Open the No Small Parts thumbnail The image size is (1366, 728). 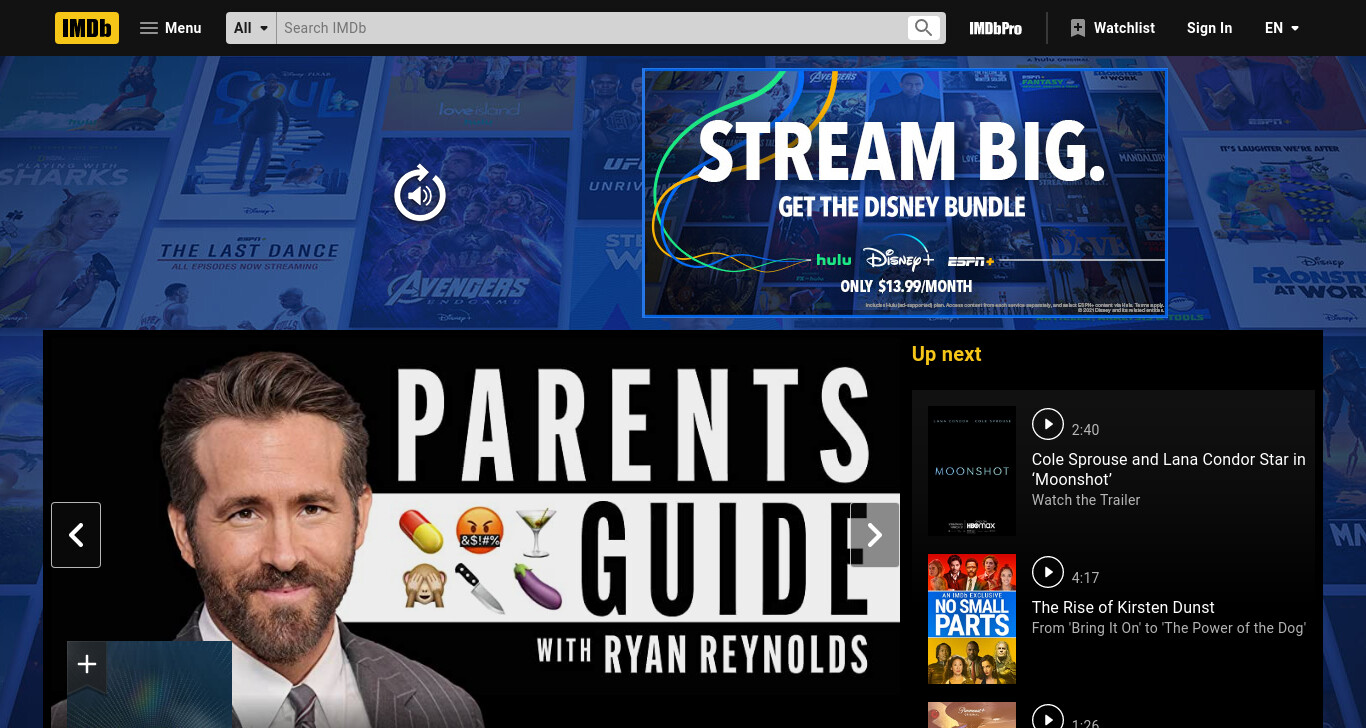972,619
